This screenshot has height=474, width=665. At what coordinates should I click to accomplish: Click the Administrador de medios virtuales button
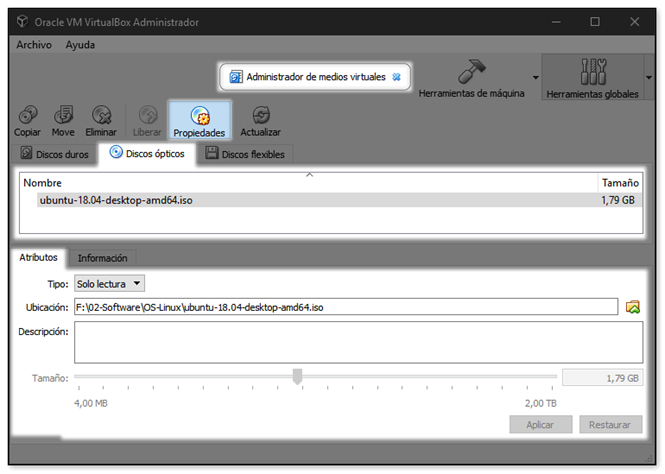tap(315, 77)
